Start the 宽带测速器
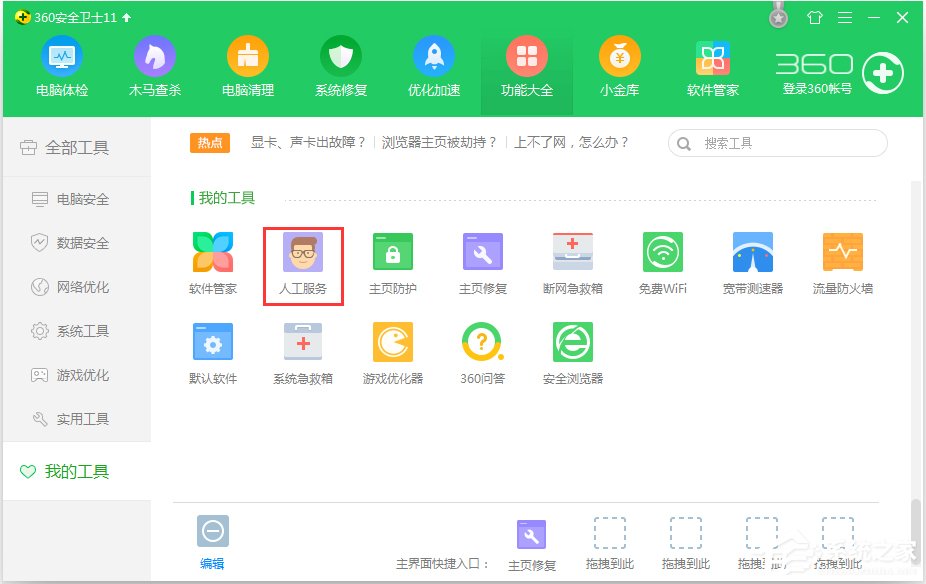Image resolution: width=926 pixels, height=584 pixels. (753, 262)
